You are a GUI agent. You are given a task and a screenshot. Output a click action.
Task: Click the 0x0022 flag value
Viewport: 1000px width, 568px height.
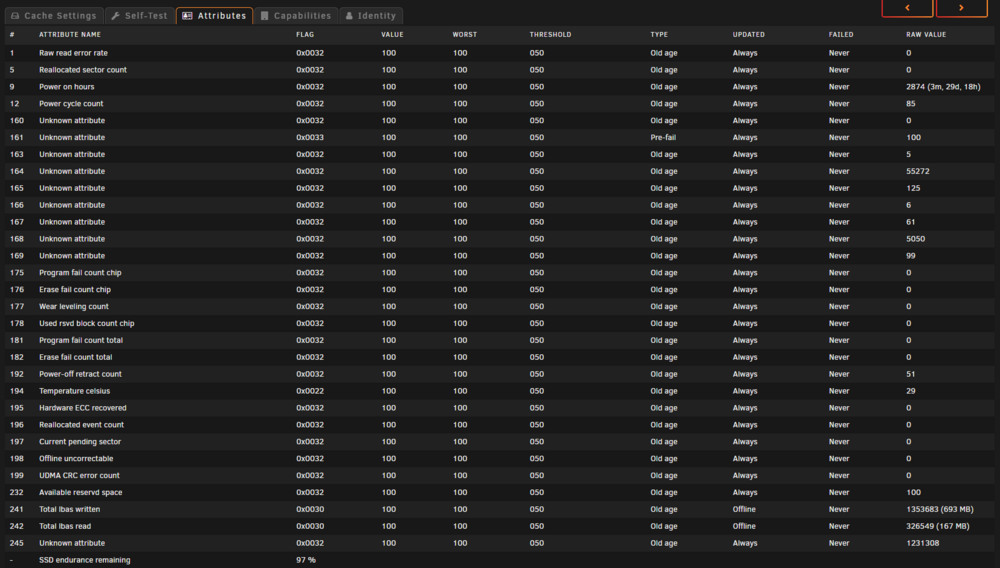coord(310,391)
